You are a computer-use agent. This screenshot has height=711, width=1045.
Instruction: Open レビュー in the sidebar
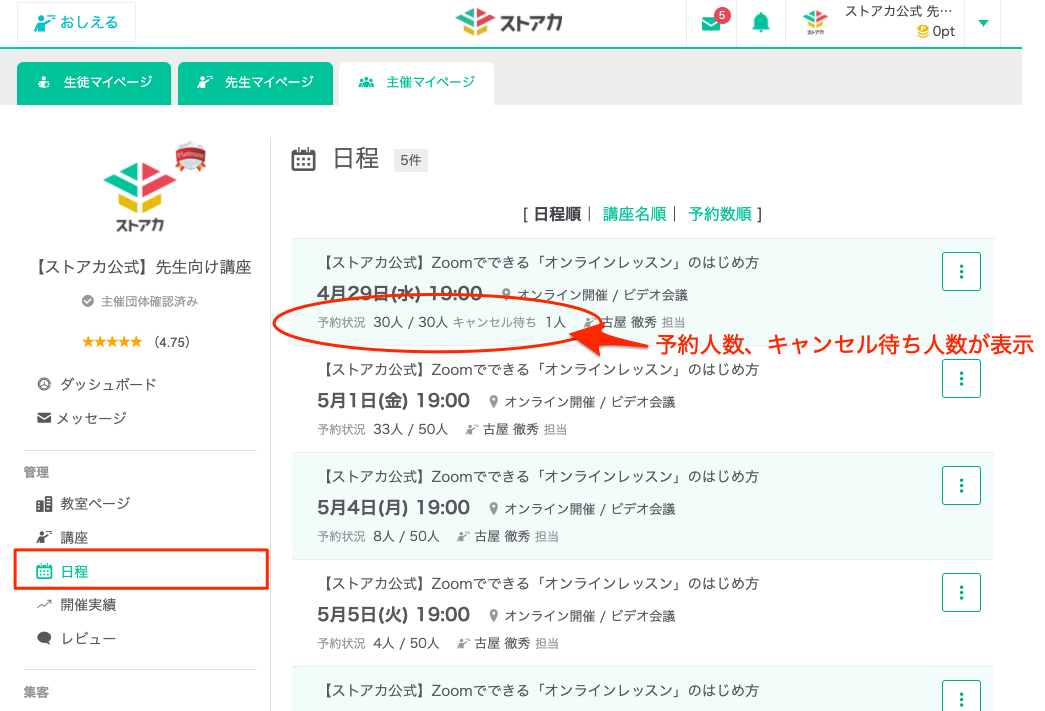point(76,638)
